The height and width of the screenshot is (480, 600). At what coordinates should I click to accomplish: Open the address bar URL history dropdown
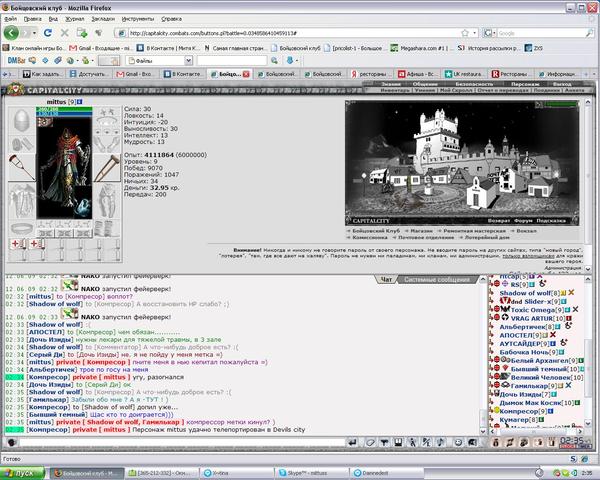coord(475,33)
